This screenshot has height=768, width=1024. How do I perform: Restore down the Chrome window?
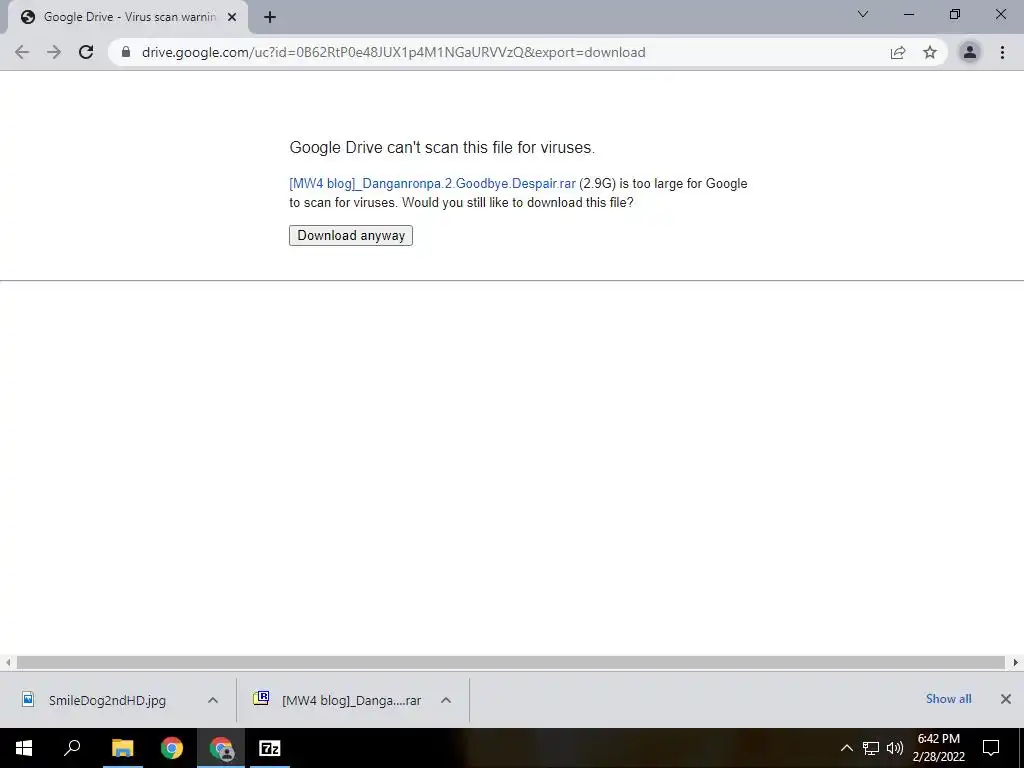(x=955, y=14)
